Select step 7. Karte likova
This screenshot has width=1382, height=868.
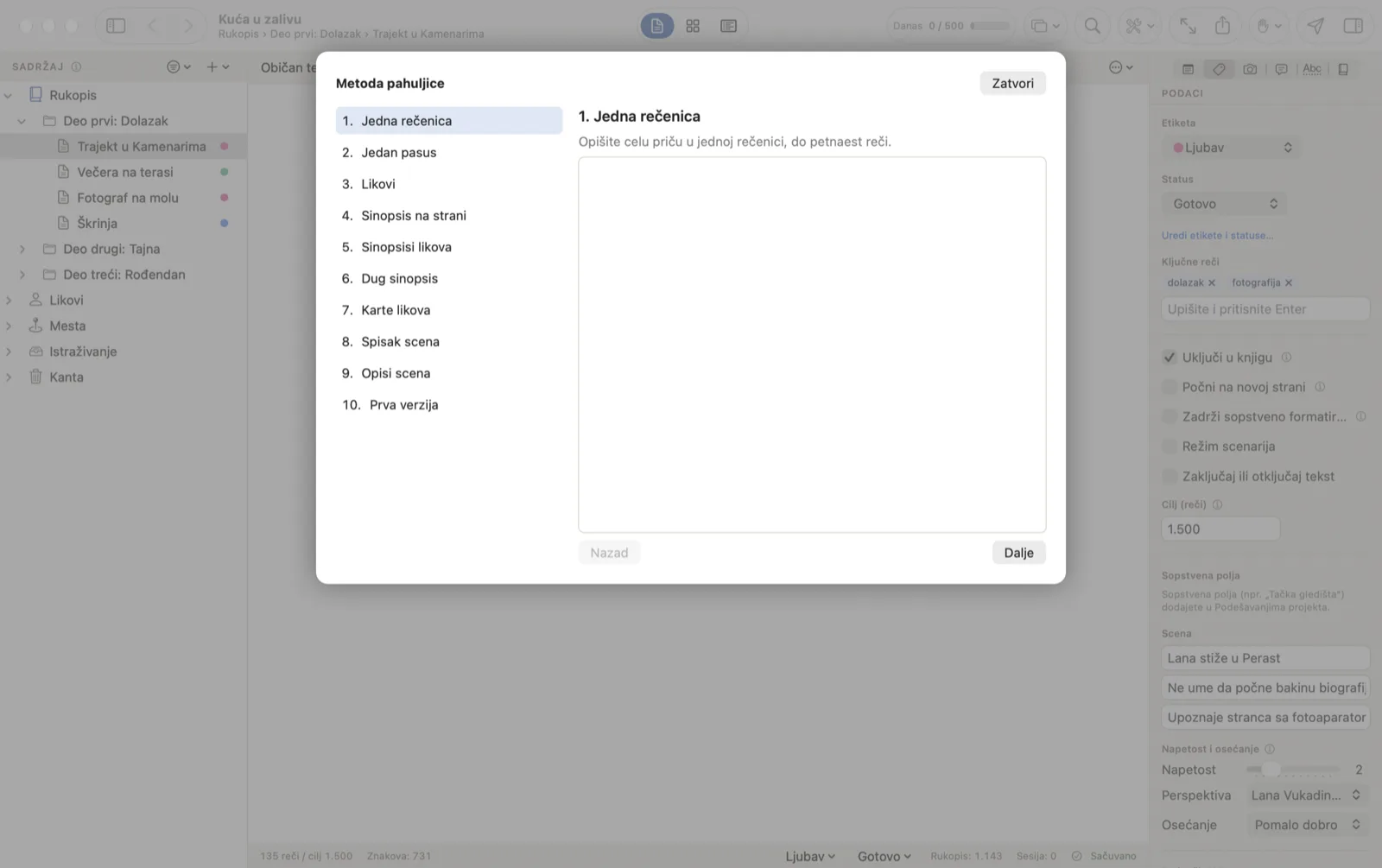448,310
